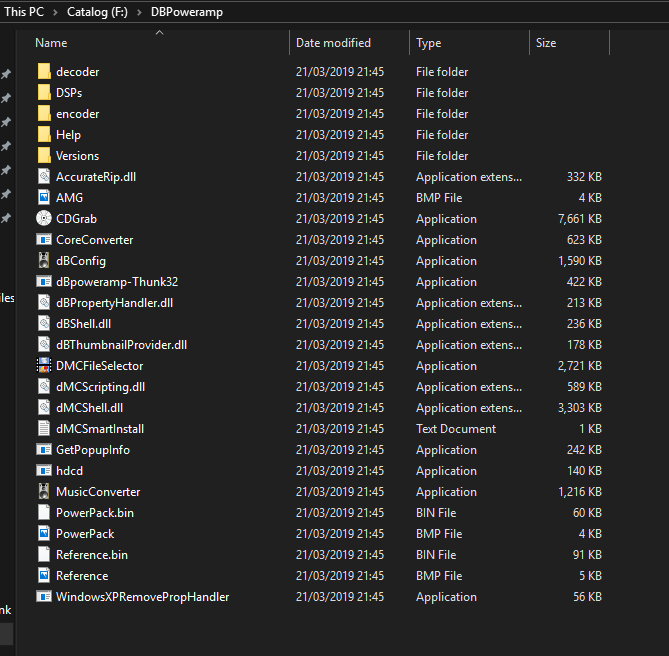Select the CoreConverter application icon
Screen dimensions: 669x656
pyautogui.click(x=44, y=240)
